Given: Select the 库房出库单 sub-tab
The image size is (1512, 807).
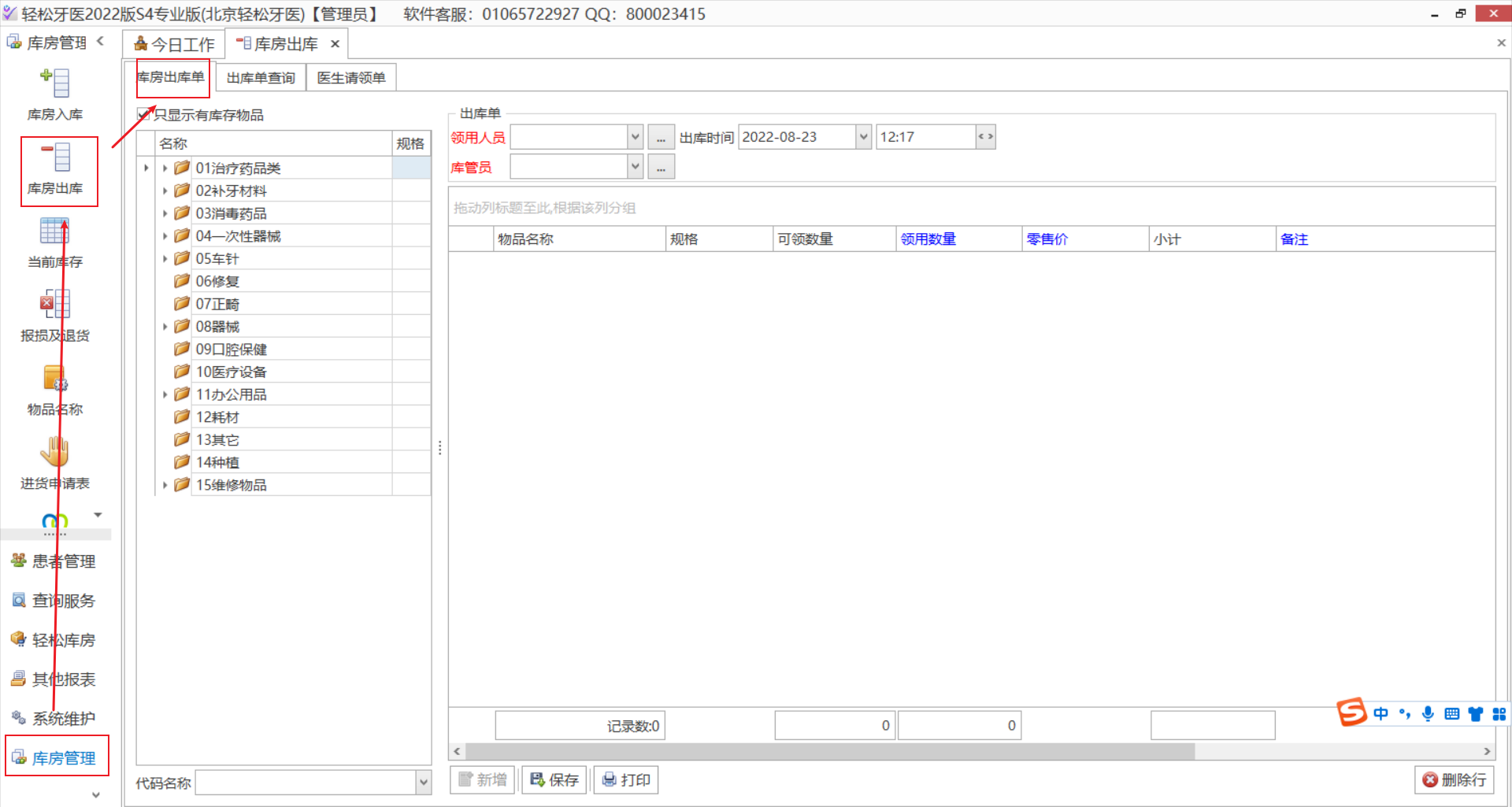Looking at the screenshot, I should (x=171, y=77).
